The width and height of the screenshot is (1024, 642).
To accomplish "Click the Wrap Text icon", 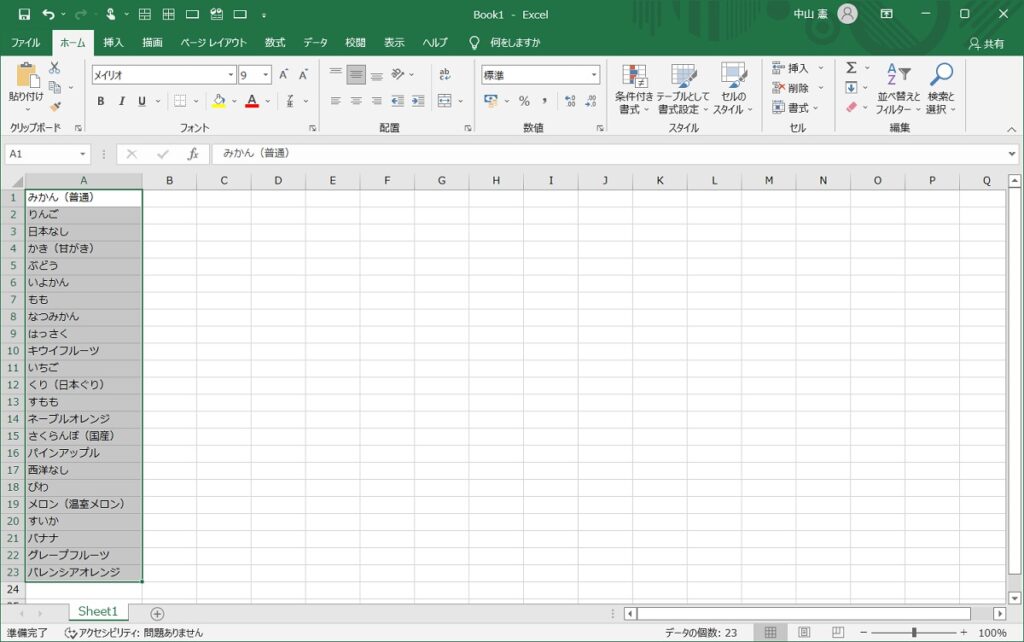I will coord(445,74).
